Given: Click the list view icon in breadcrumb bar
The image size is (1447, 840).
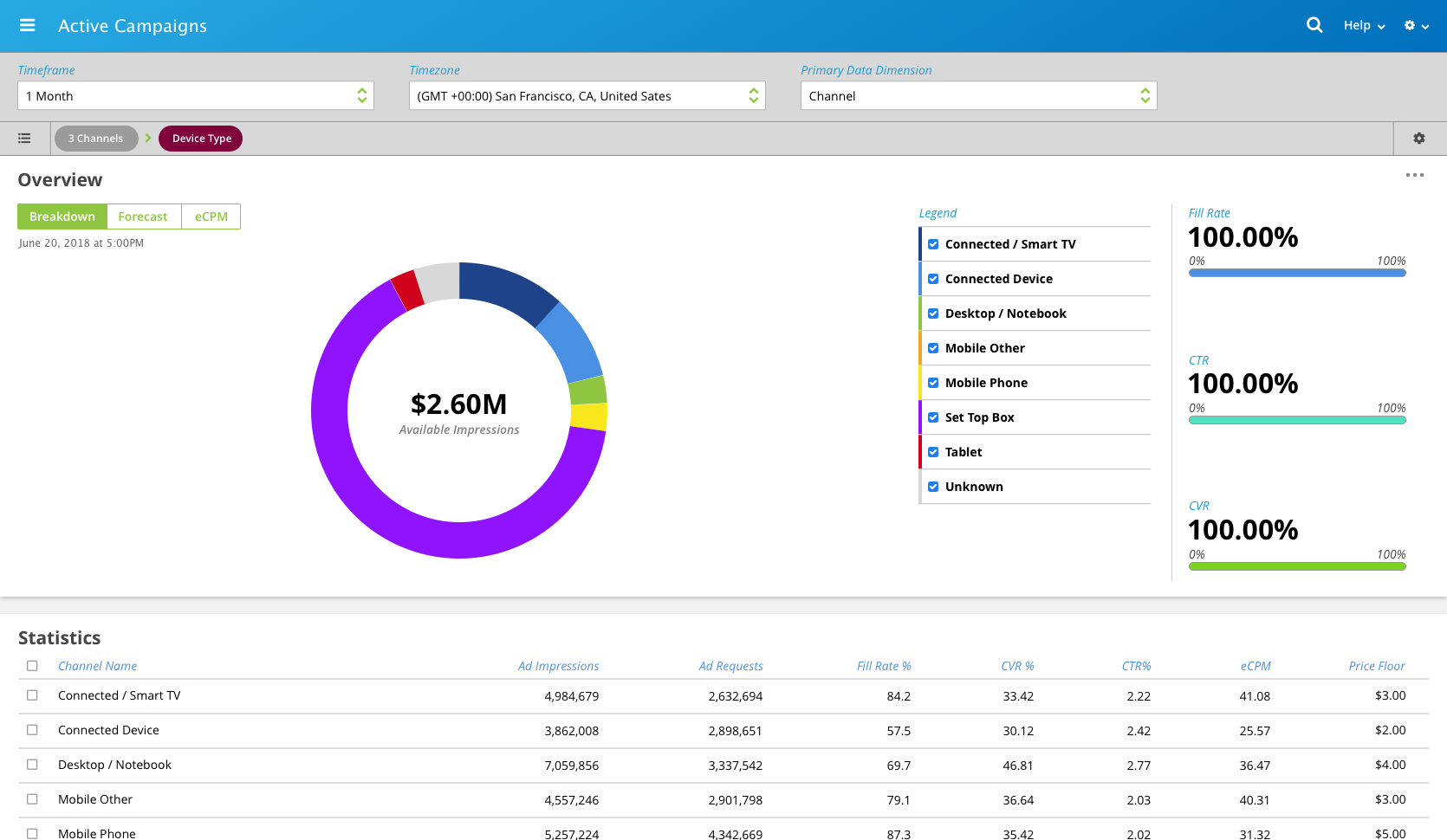Looking at the screenshot, I should [24, 139].
